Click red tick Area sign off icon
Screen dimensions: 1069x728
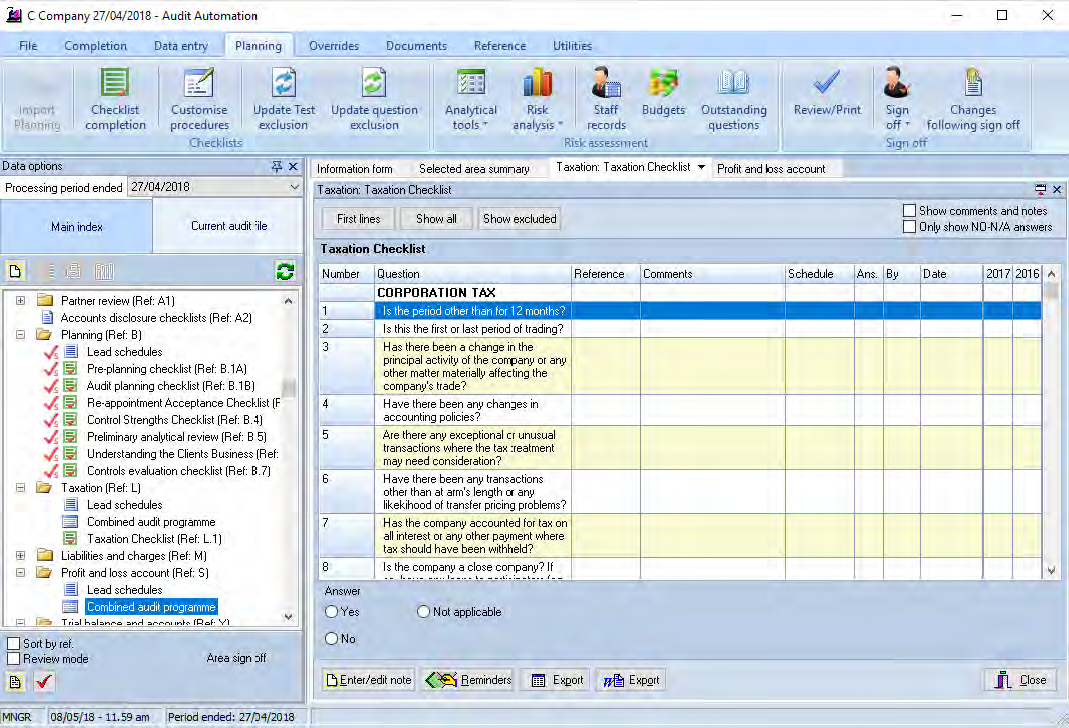[44, 682]
